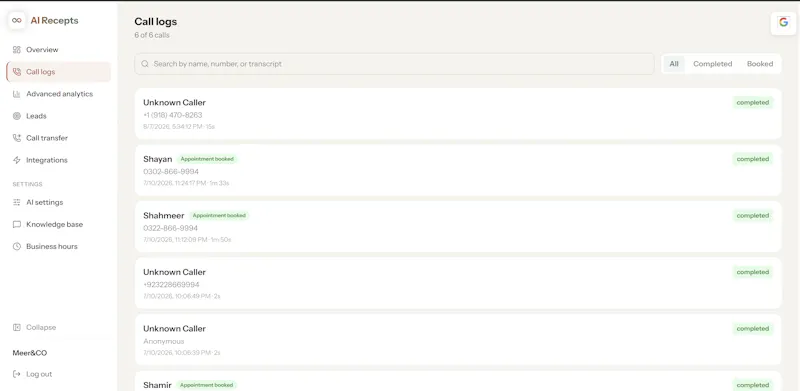Filter calls by Completed tab
Image resolution: width=800 pixels, height=391 pixels.
712,64
